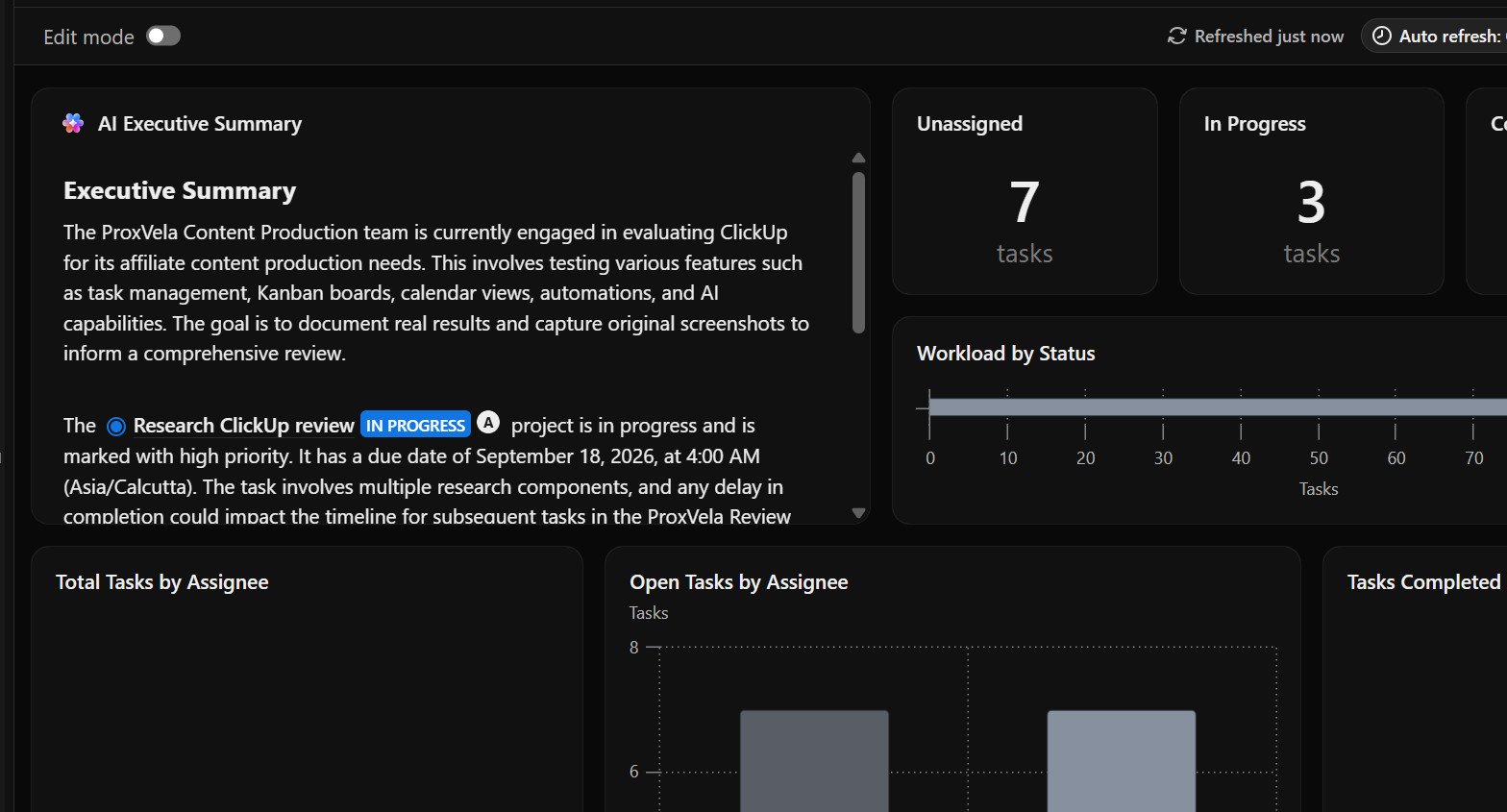Viewport: 1507px width, 812px height.
Task: Open the In Progress 3 tasks card
Action: tap(1311, 191)
